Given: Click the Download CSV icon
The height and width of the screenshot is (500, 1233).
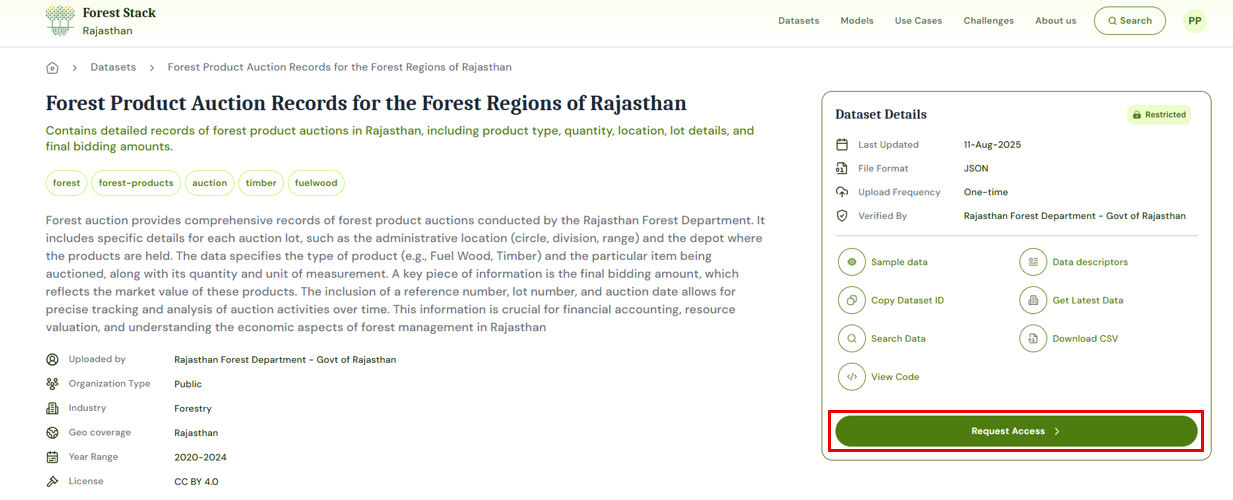Looking at the screenshot, I should point(1033,339).
